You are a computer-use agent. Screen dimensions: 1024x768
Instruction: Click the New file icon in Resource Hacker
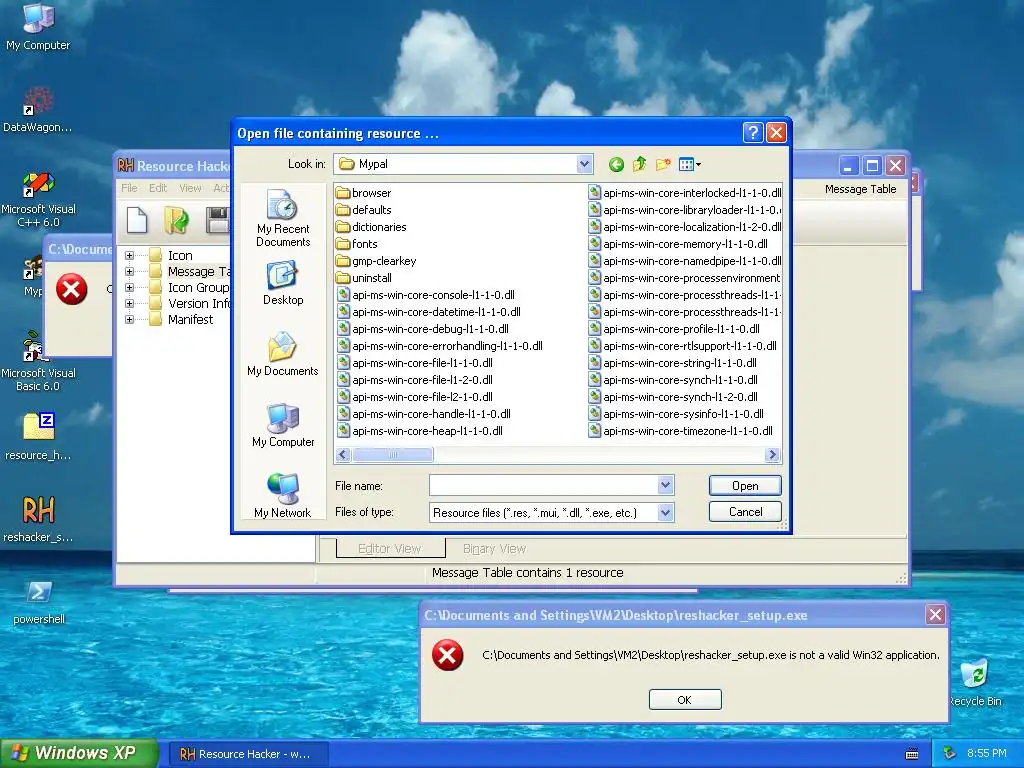click(136, 219)
